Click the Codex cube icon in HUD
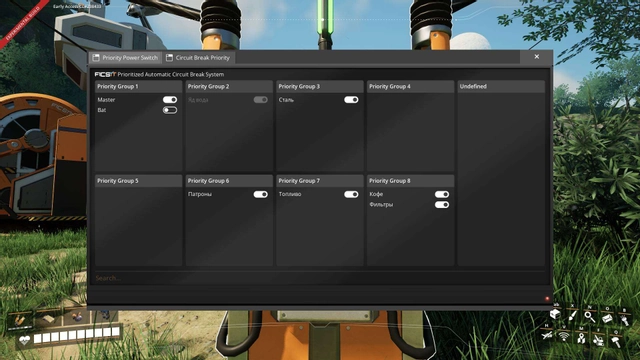The image size is (640, 360). coord(555,314)
